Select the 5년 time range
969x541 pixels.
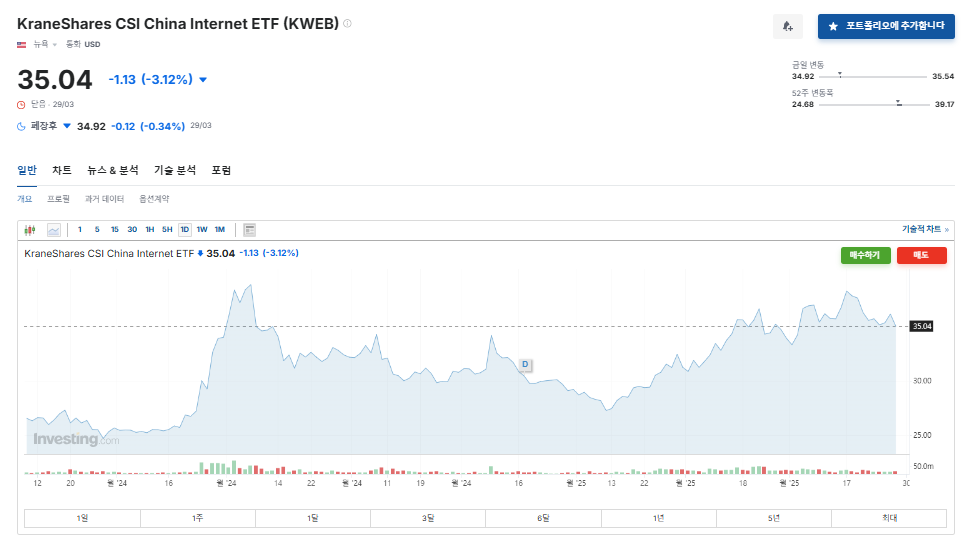tap(774, 518)
